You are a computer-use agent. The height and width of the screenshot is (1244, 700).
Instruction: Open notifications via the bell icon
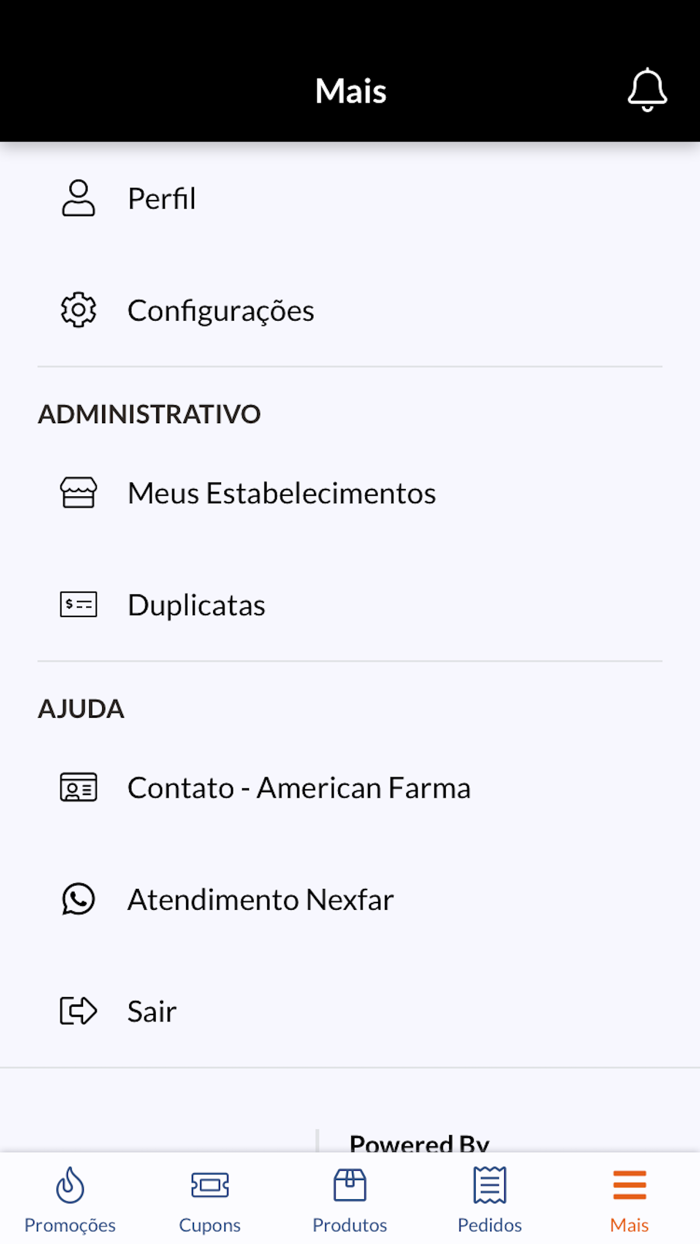pos(647,89)
